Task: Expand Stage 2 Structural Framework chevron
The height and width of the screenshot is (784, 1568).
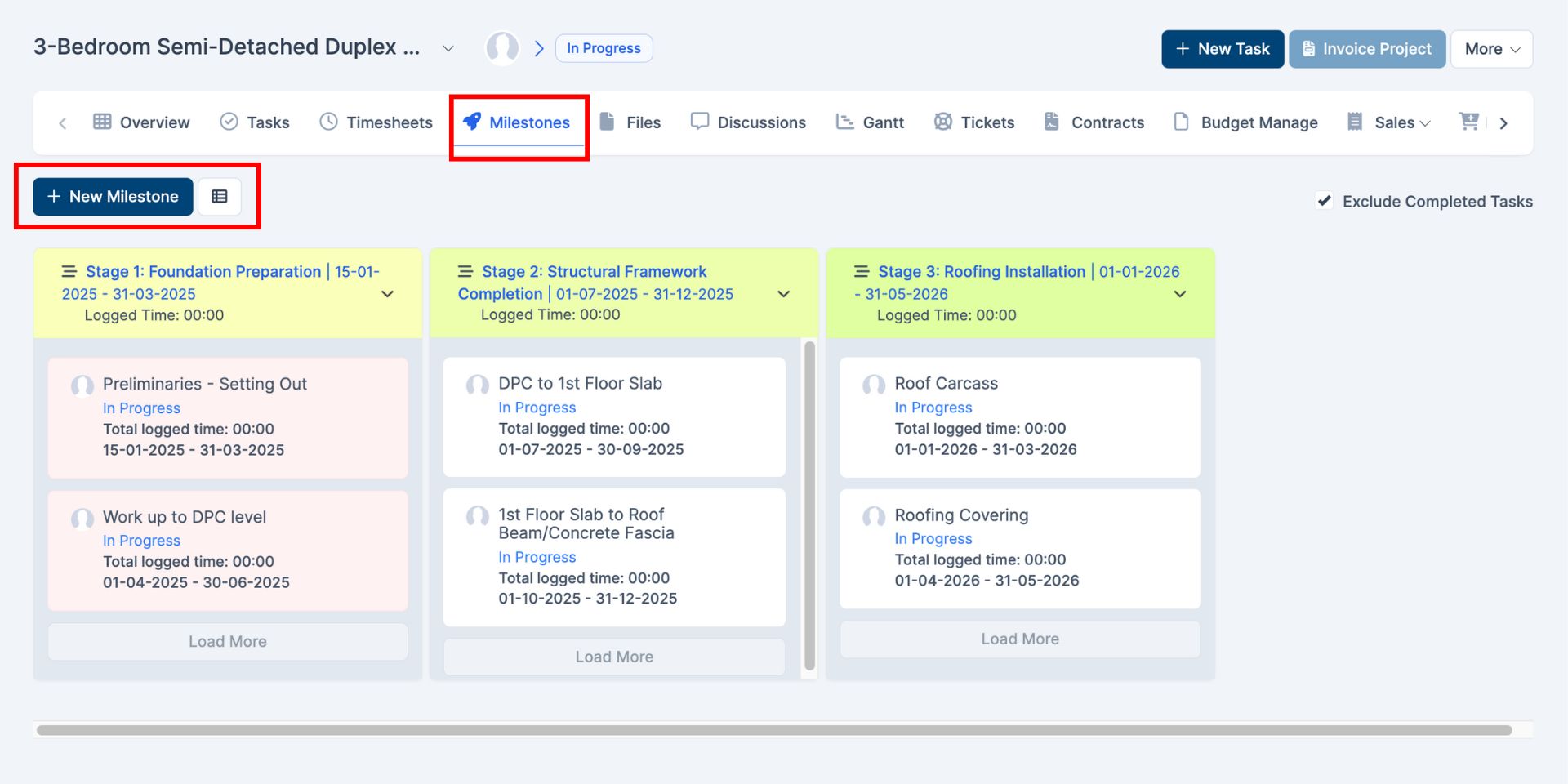Action: tap(784, 294)
